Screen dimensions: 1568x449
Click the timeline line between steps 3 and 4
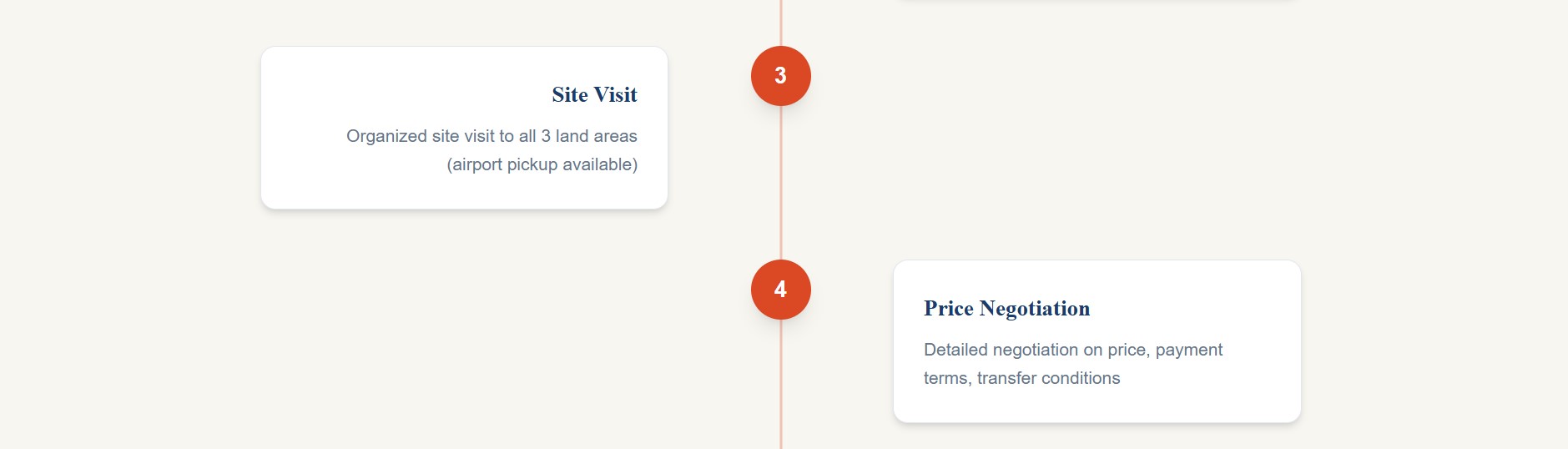(x=781, y=184)
